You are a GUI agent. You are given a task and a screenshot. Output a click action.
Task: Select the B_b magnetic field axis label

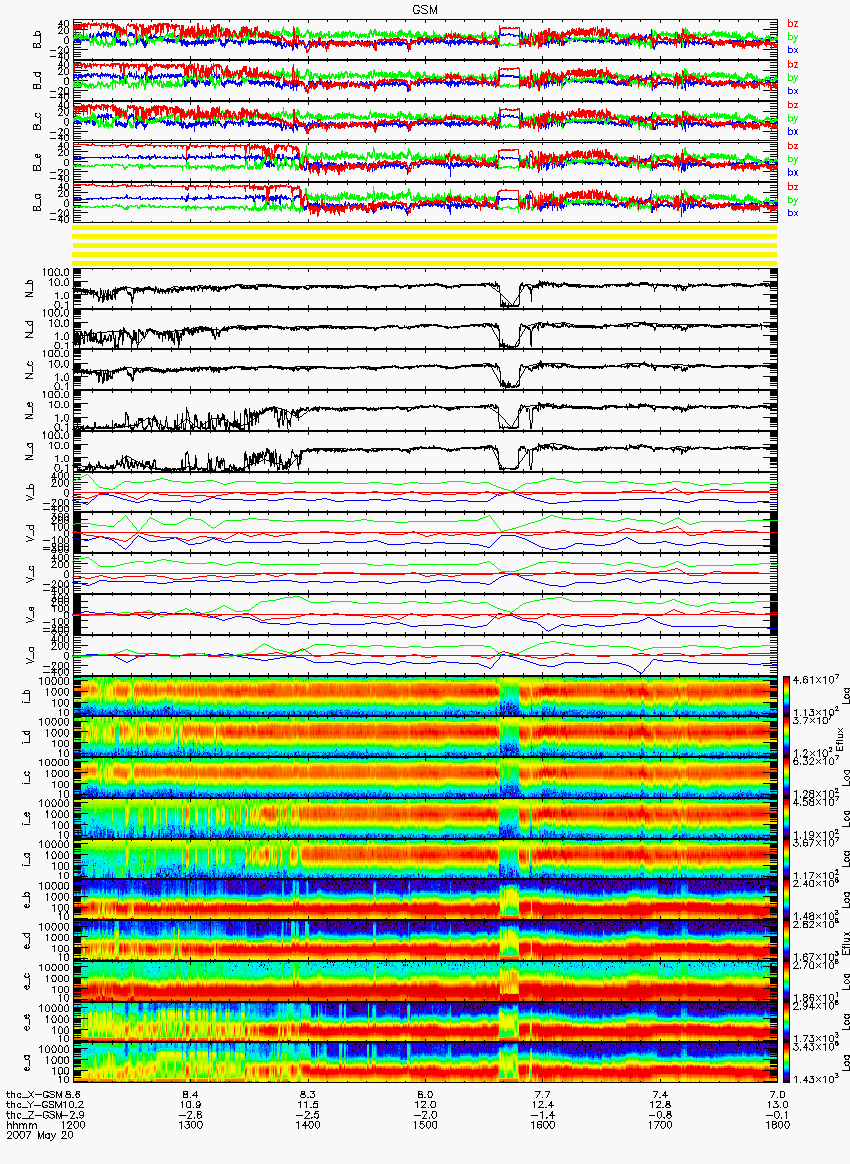coord(36,40)
